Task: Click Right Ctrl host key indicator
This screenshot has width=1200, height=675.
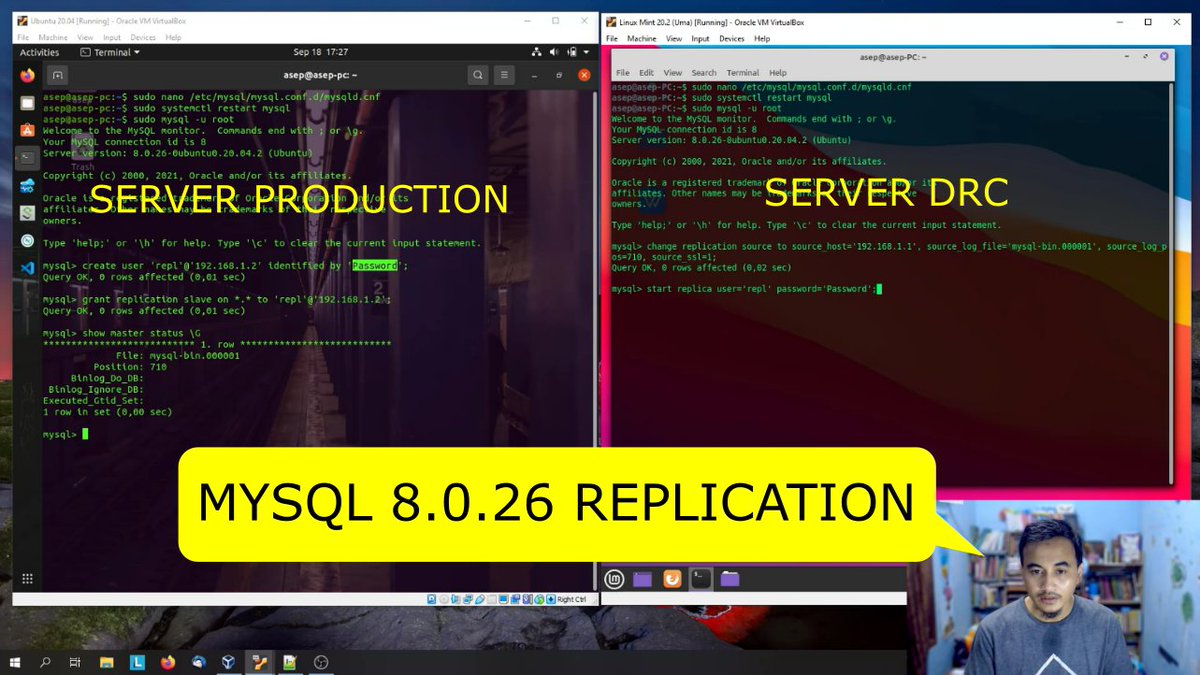Action: pos(572,599)
